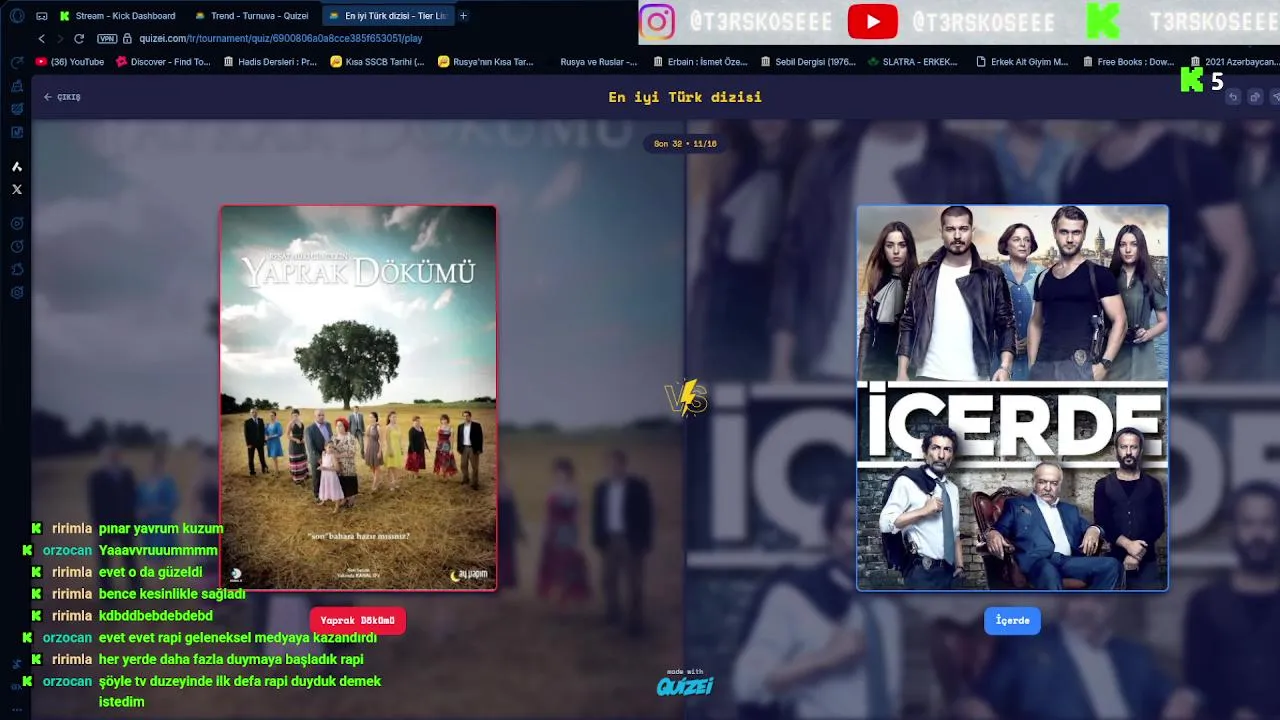Vote with the blue İçerde button
The image size is (1280, 720).
1012,621
